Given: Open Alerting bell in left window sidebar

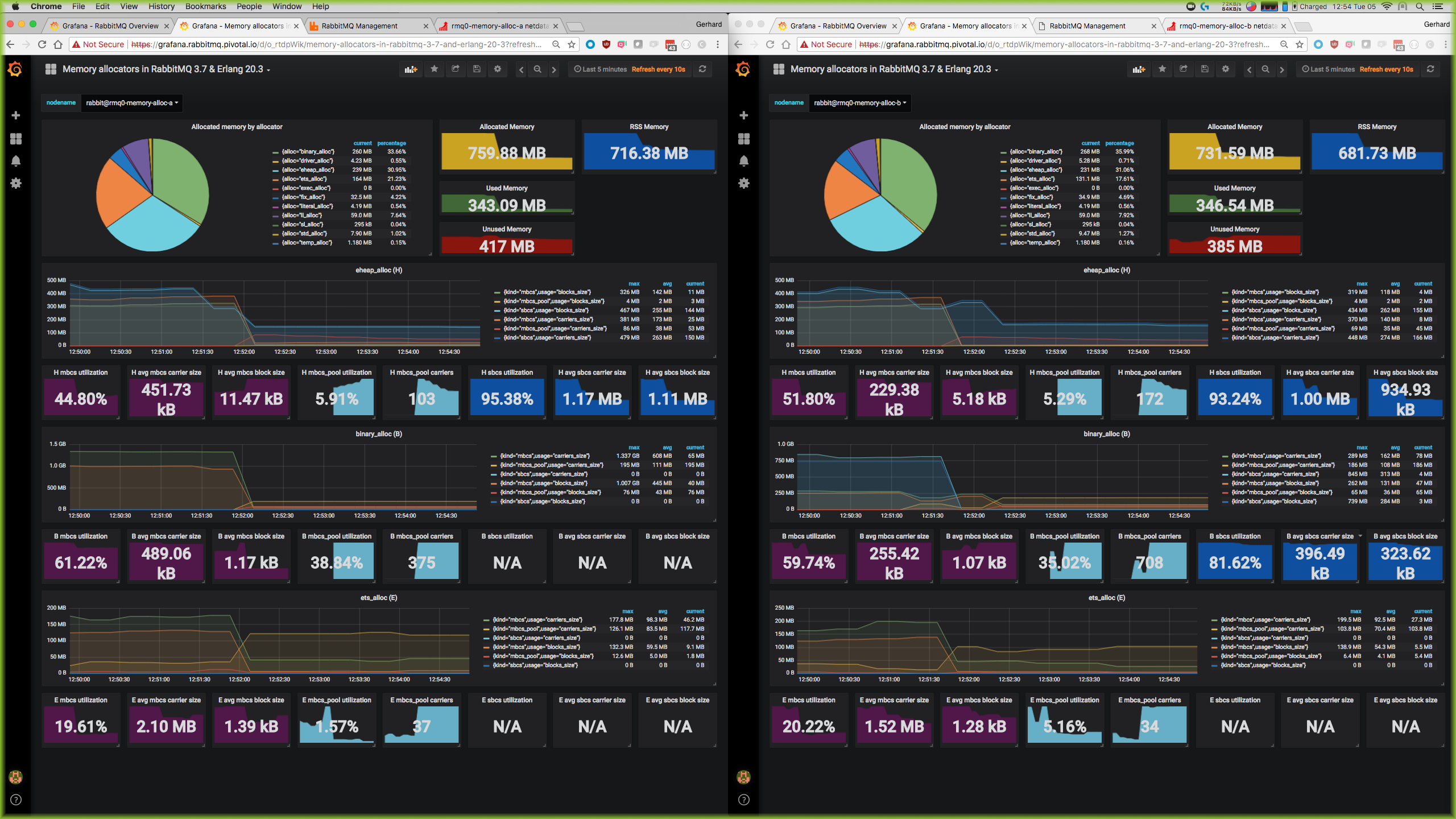Looking at the screenshot, I should (16, 161).
